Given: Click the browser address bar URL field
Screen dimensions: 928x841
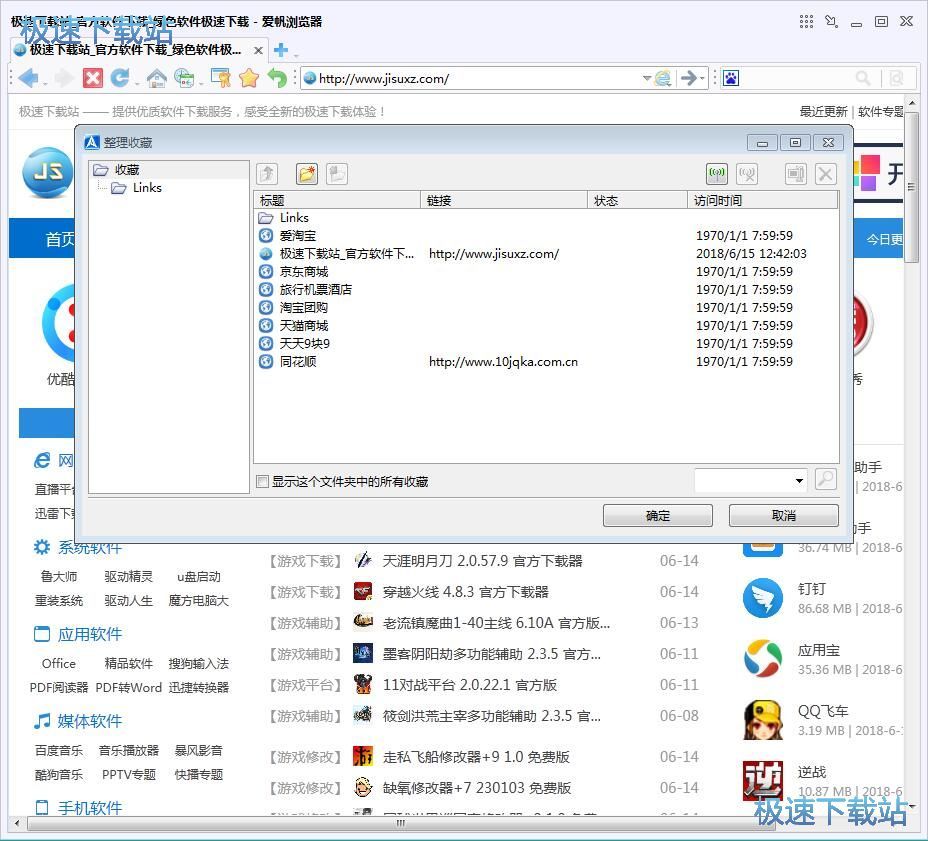Looking at the screenshot, I should click(x=479, y=78).
